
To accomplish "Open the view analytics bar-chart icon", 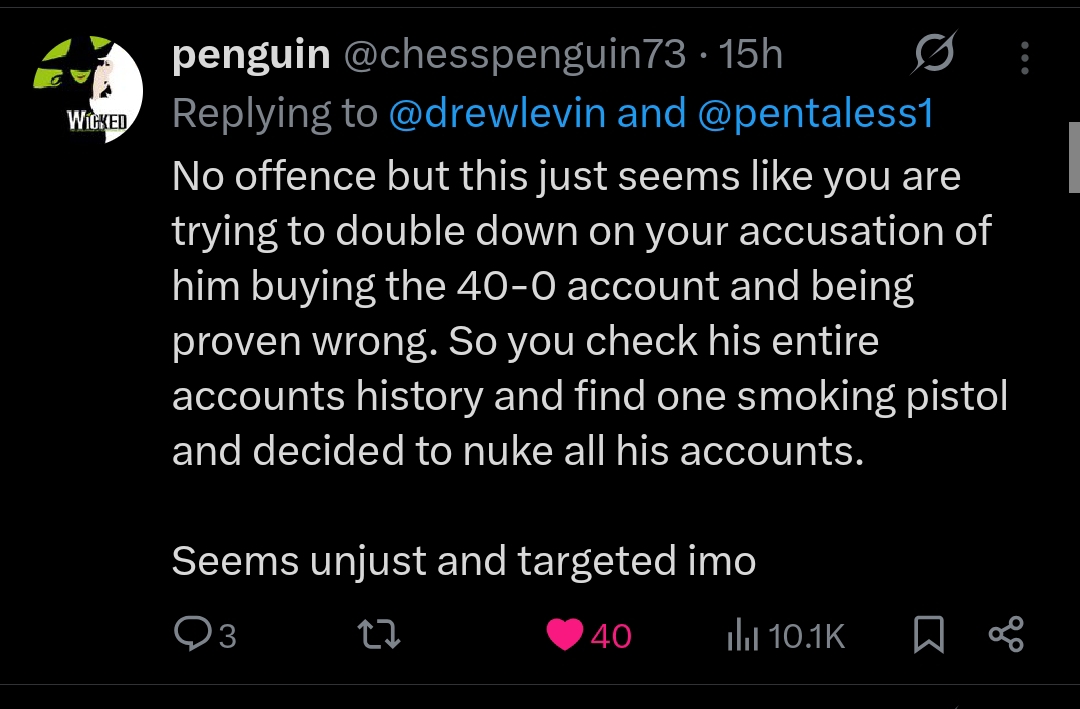I will tap(740, 635).
